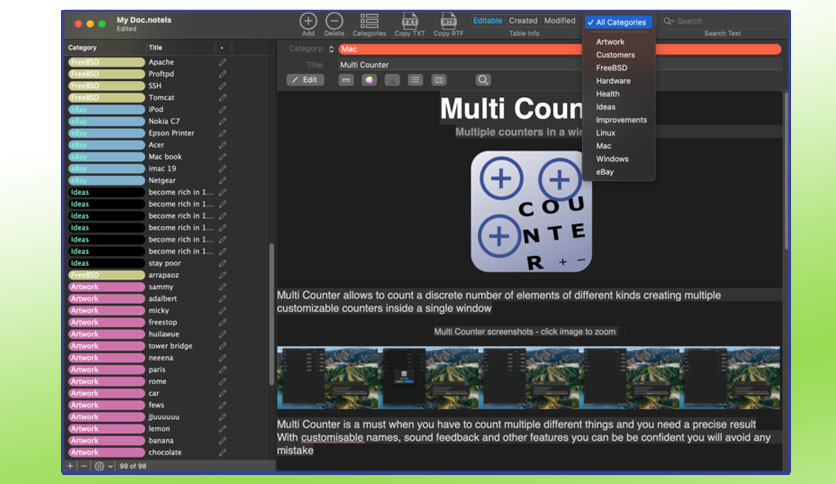Select the Apache note row
The image size is (836, 484).
click(168, 62)
